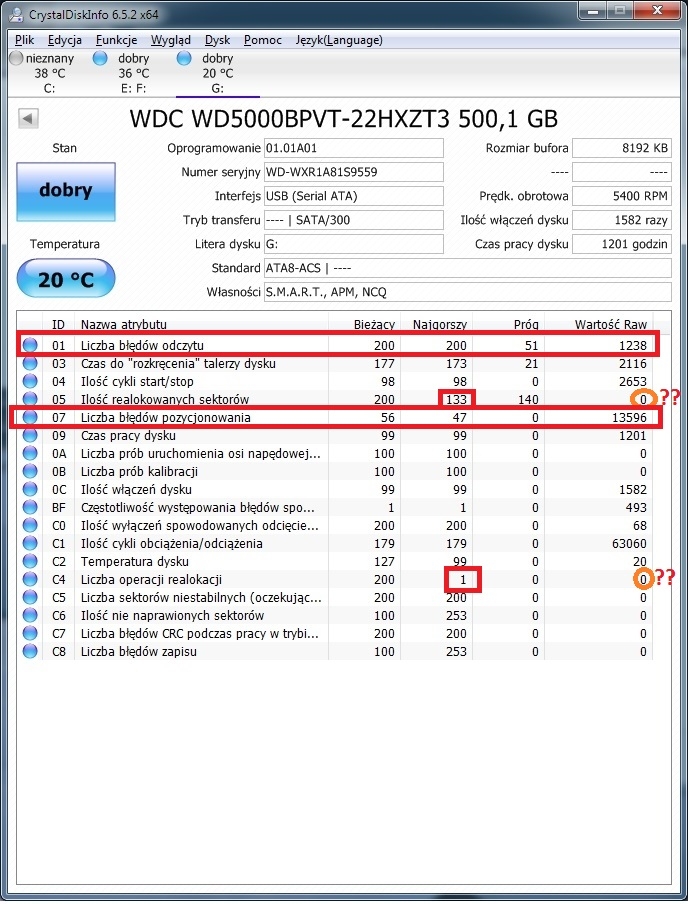
Task: Click status icon of attribute 09 row
Action: [x=30, y=435]
